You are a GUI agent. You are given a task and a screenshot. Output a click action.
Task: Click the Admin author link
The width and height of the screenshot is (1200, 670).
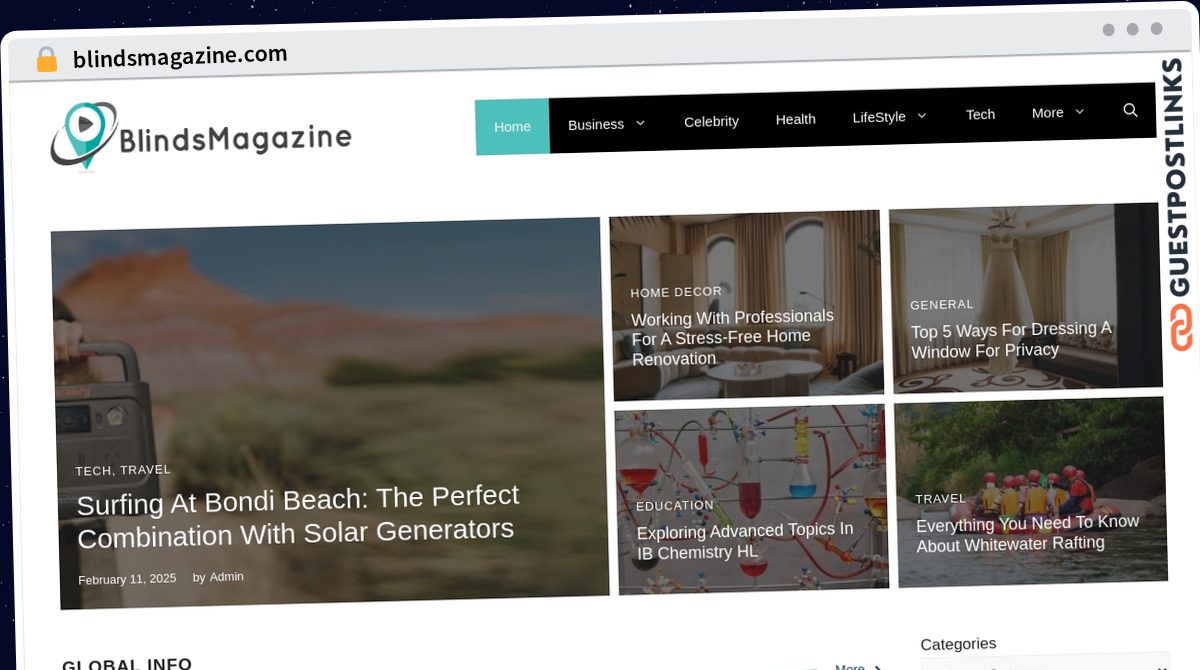pos(226,577)
